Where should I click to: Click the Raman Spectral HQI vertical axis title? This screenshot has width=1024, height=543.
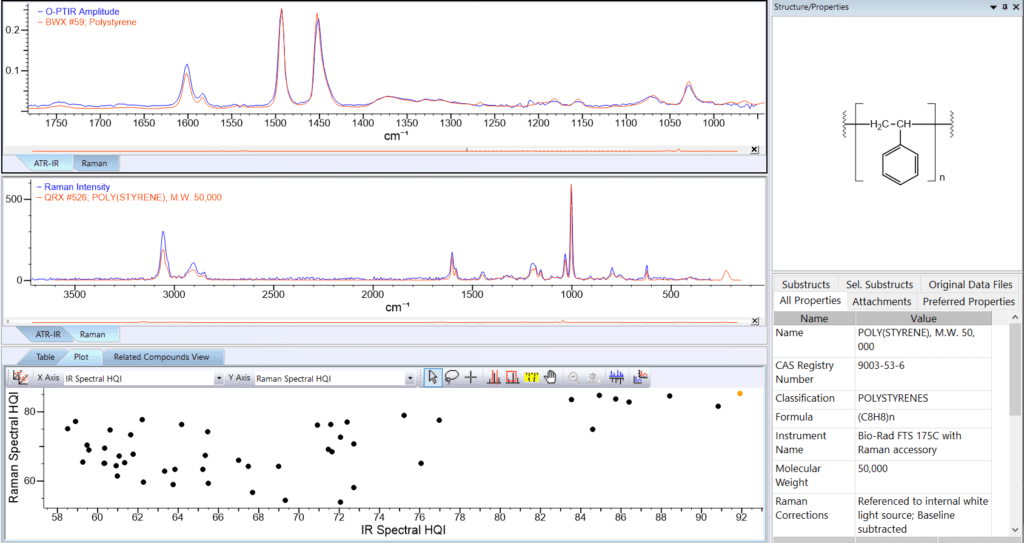tap(14, 447)
